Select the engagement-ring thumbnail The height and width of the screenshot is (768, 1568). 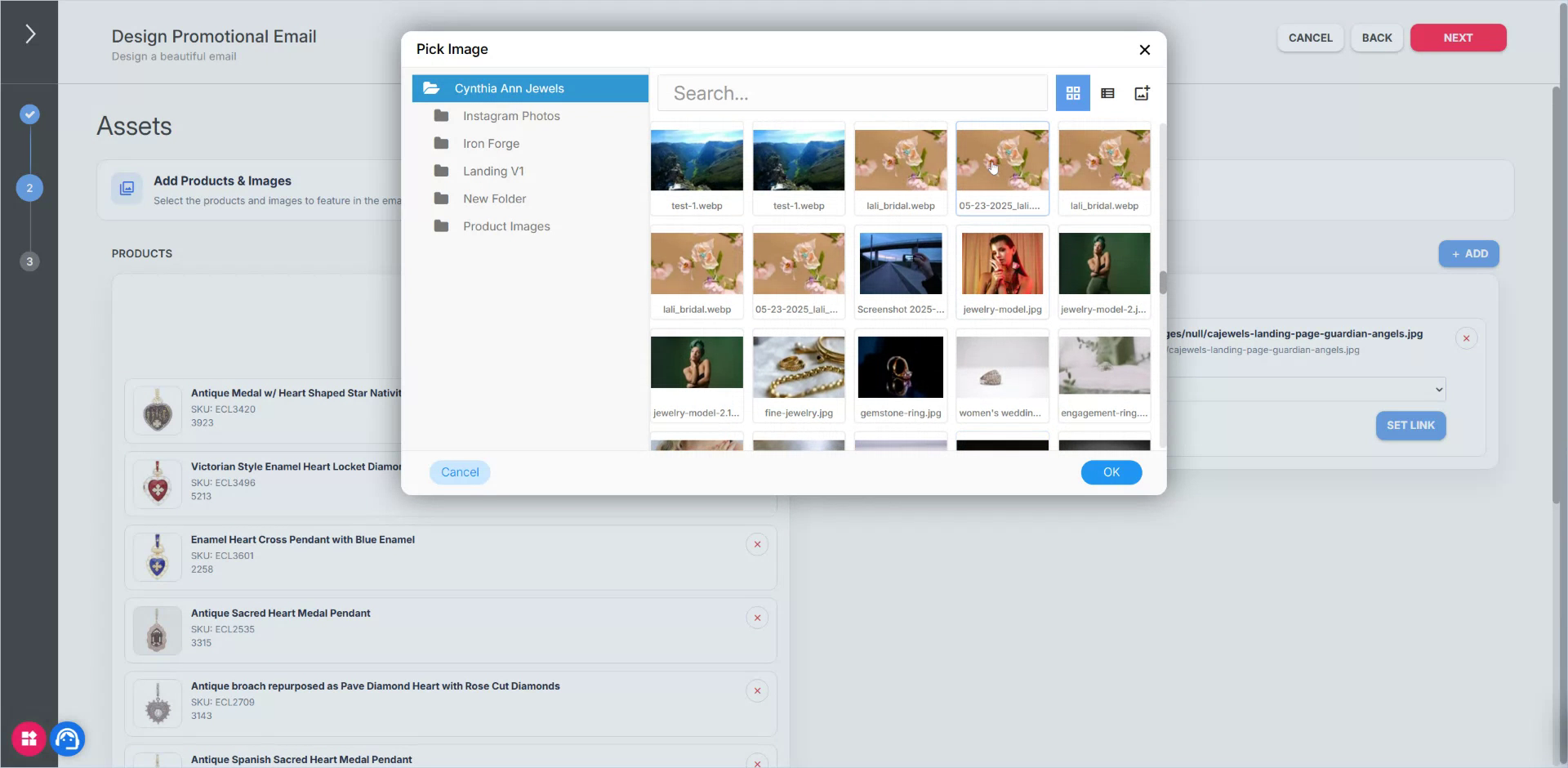(1104, 376)
